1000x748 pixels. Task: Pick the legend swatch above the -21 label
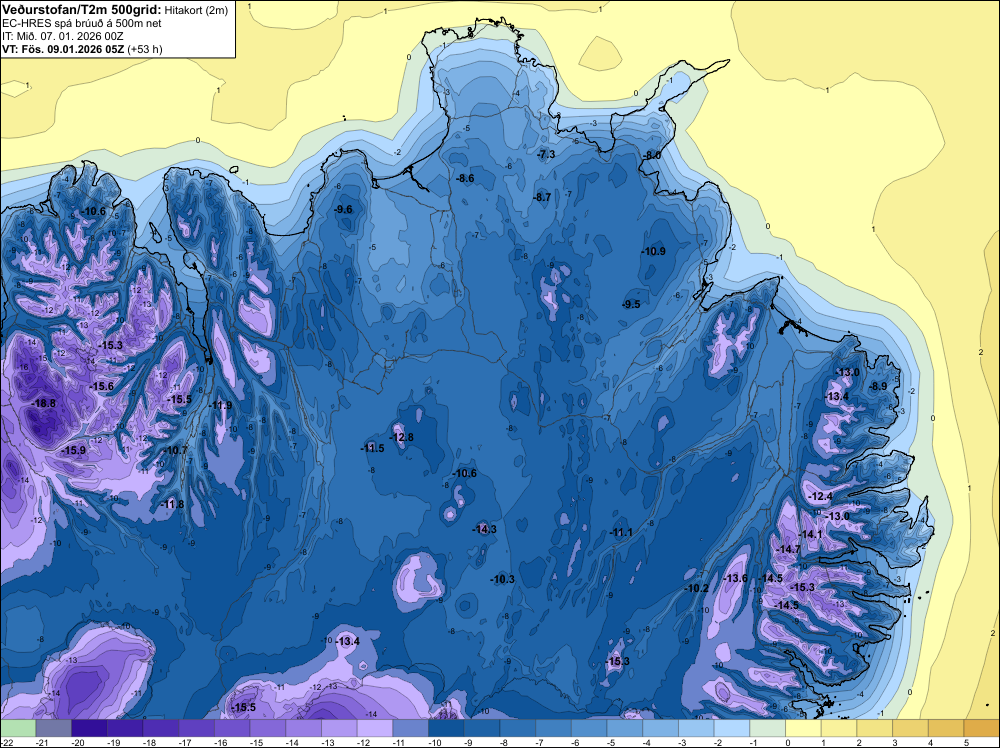[x=54, y=728]
